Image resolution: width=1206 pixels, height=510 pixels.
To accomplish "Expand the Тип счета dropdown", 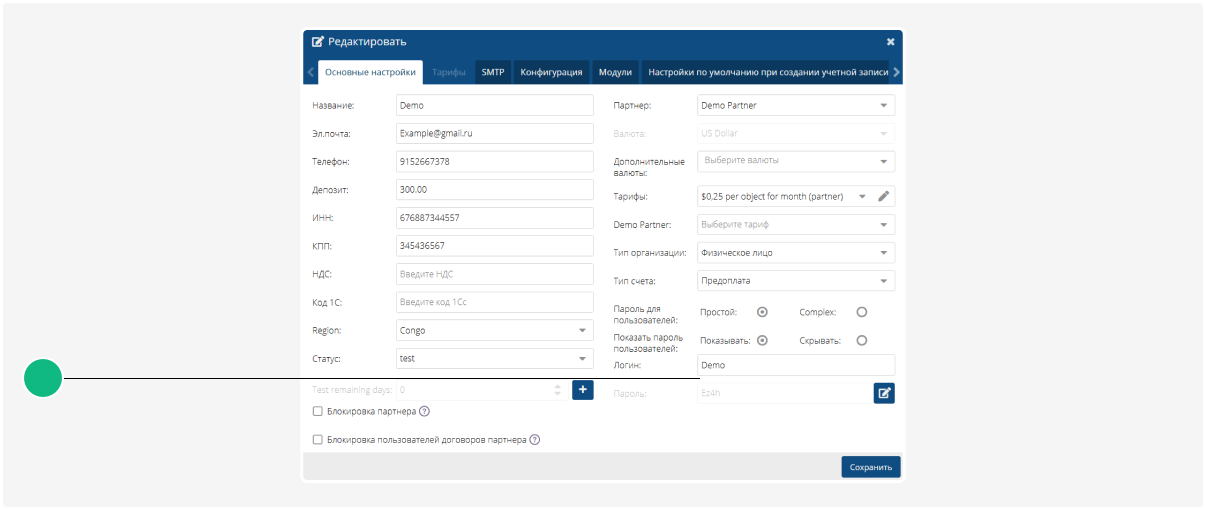I will pos(796,281).
